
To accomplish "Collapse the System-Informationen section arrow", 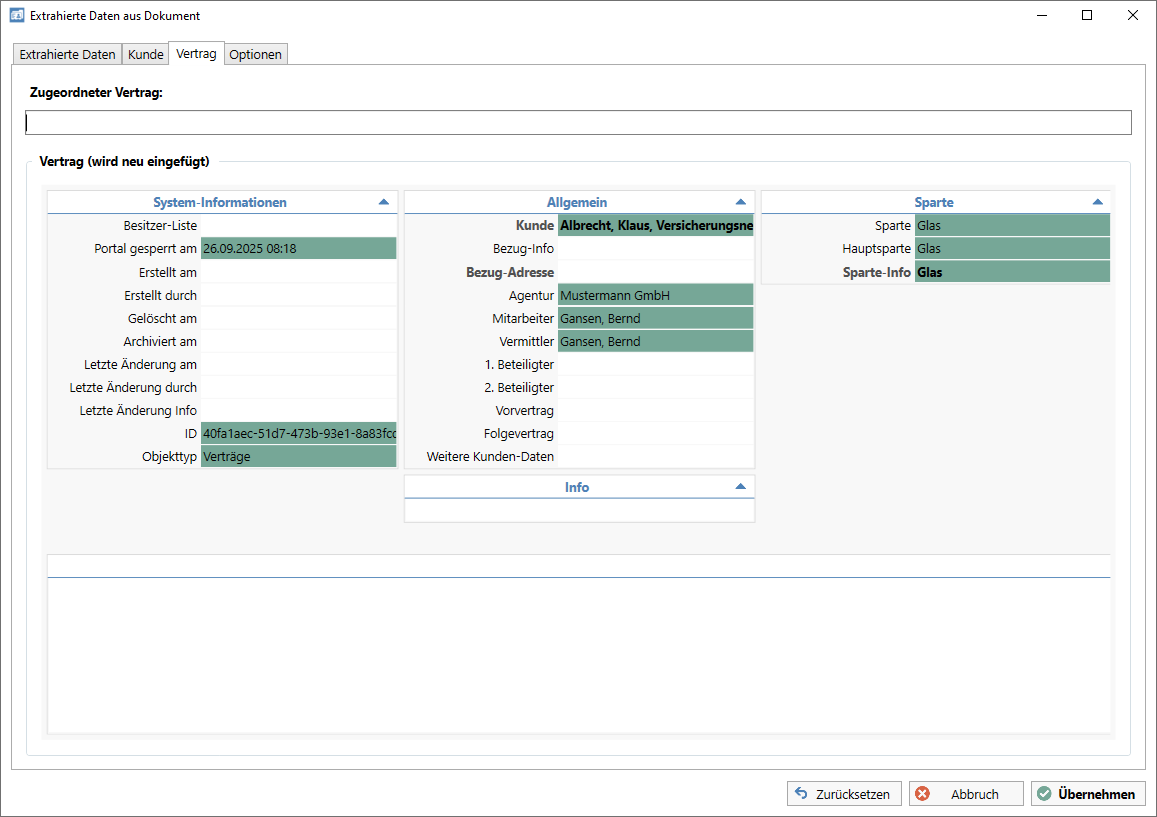I will tap(384, 202).
